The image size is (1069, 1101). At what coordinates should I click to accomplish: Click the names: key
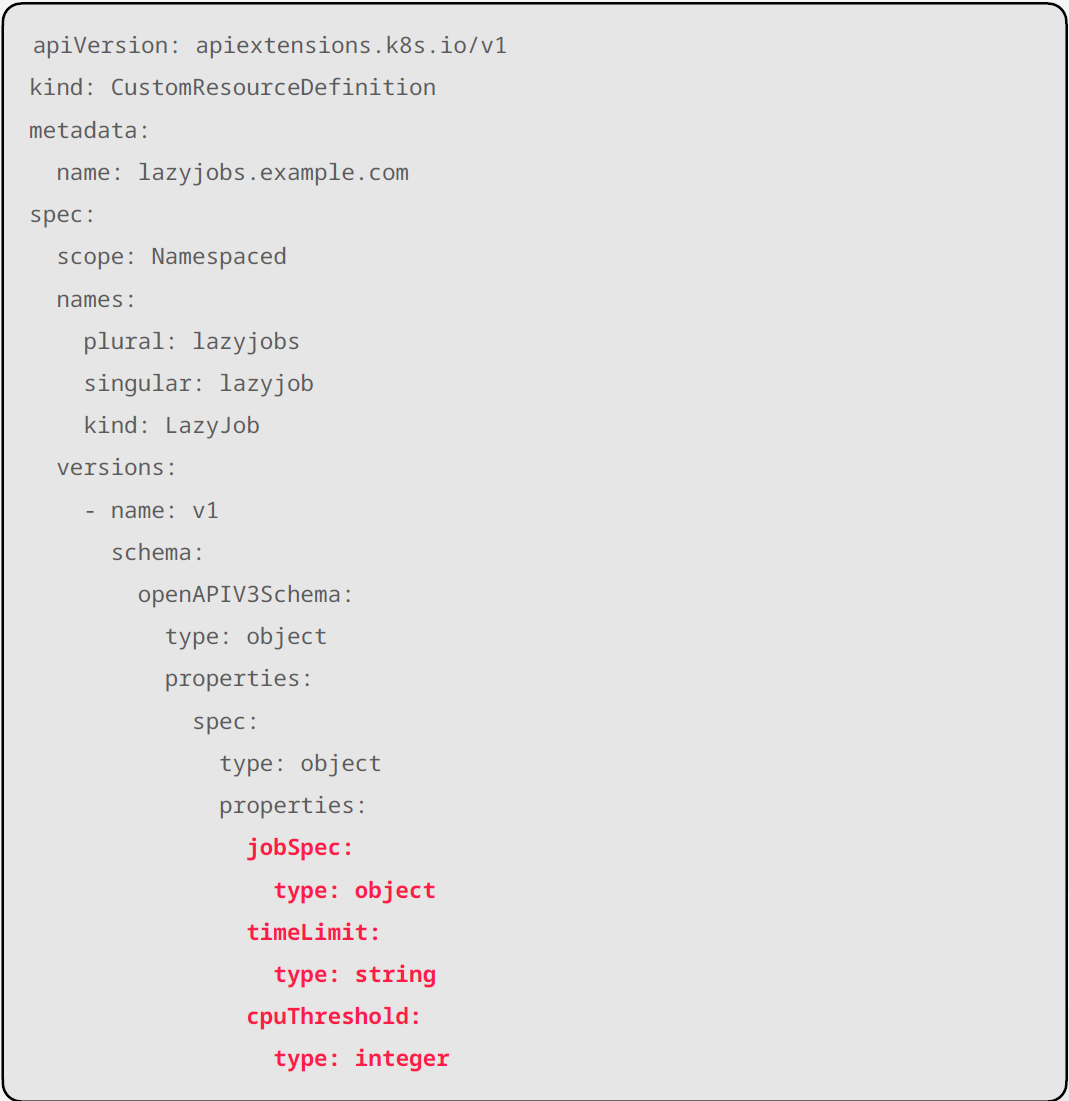[x=96, y=299]
